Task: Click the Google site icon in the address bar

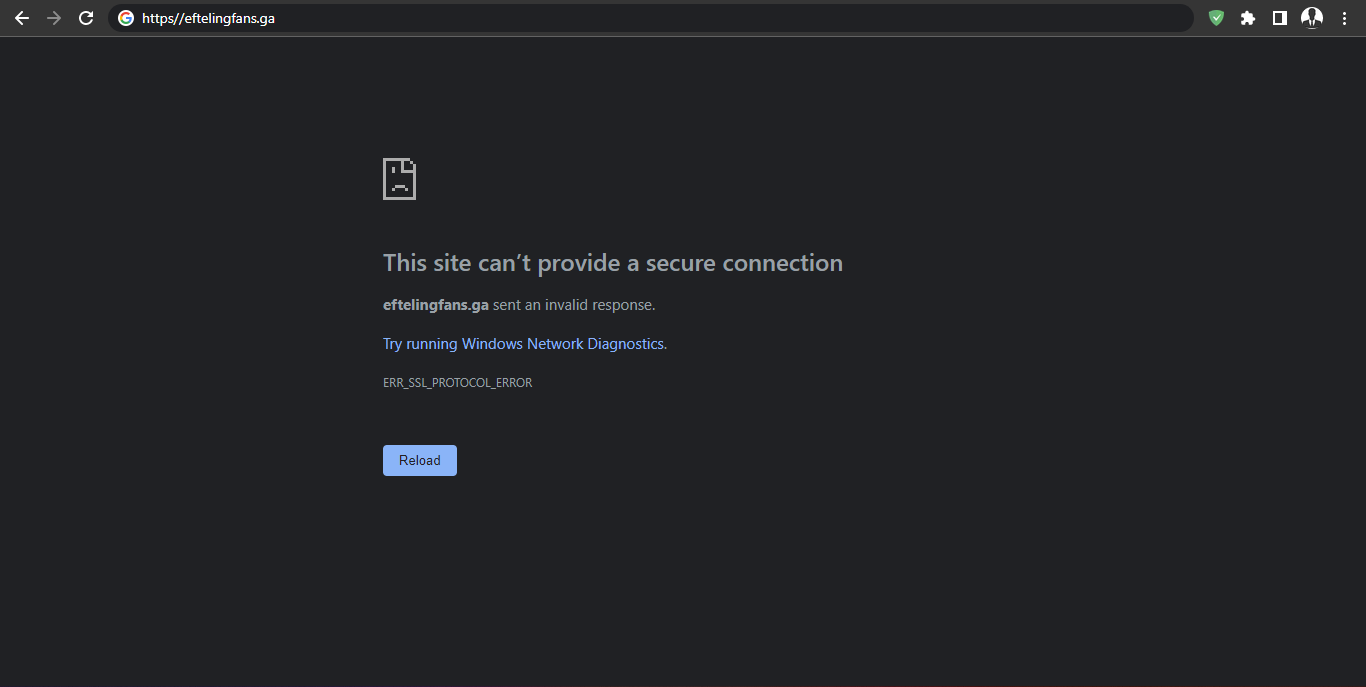Action: (x=125, y=18)
